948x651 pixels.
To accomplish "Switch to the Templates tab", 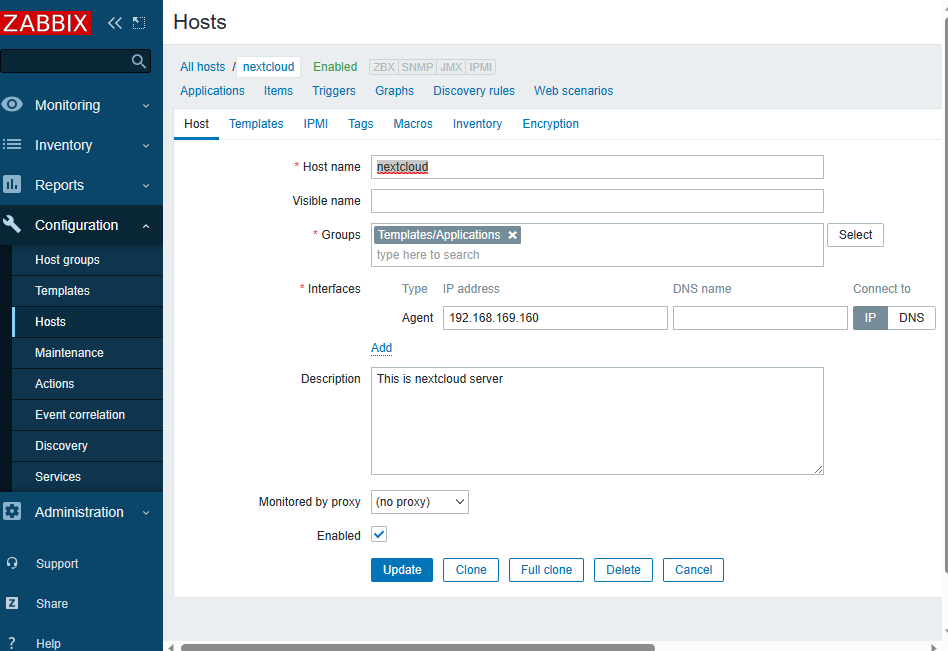I will click(256, 124).
